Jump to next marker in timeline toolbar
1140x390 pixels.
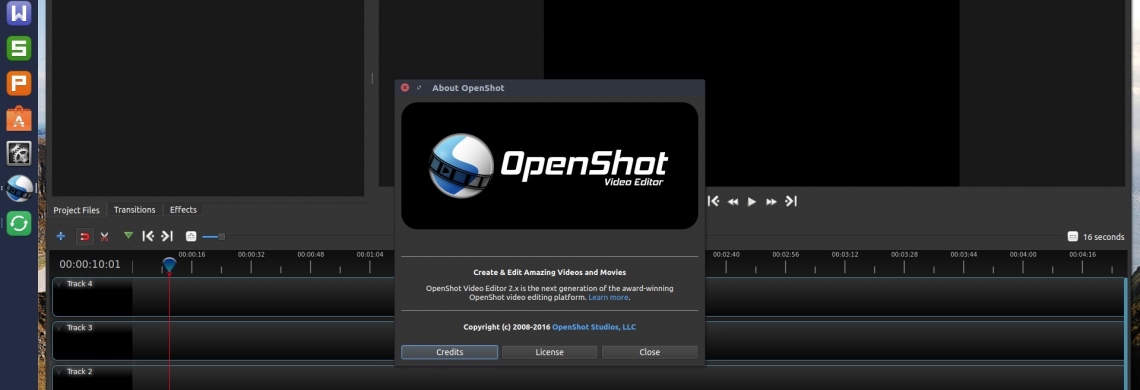click(x=167, y=236)
